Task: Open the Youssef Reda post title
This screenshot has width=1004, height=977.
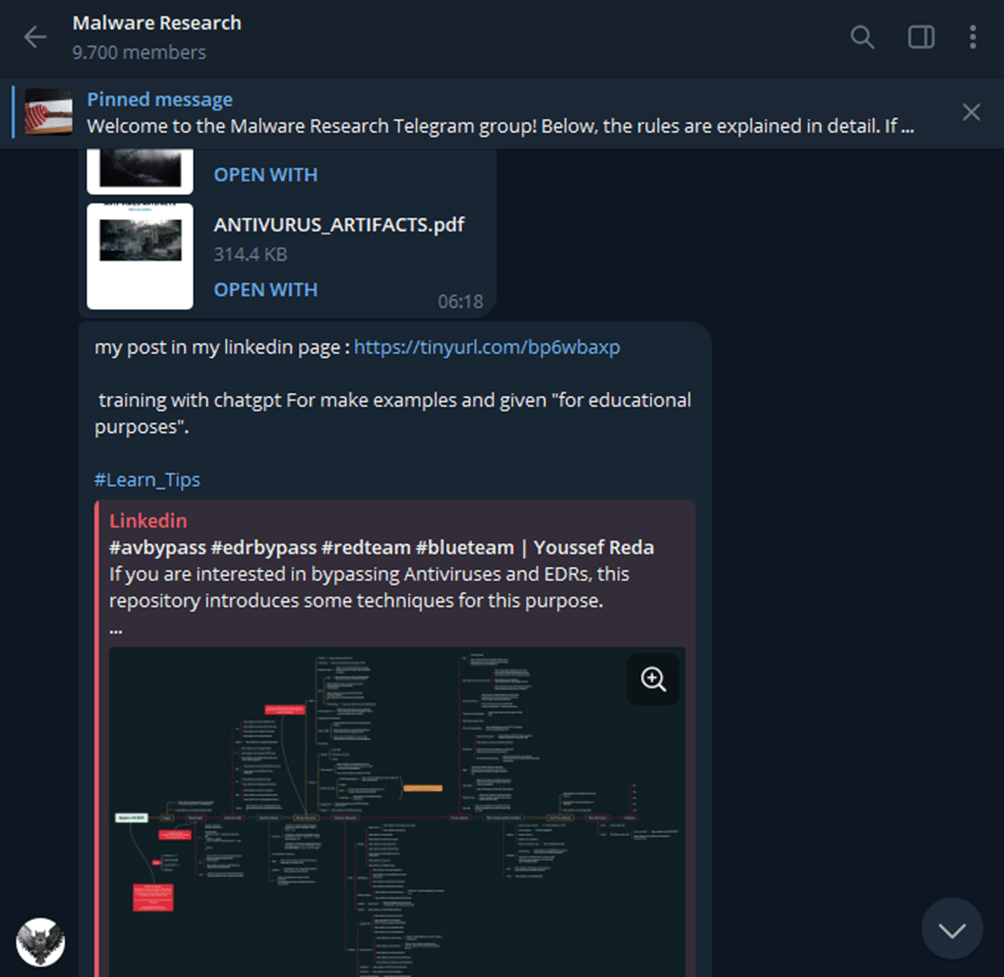Action: point(382,547)
